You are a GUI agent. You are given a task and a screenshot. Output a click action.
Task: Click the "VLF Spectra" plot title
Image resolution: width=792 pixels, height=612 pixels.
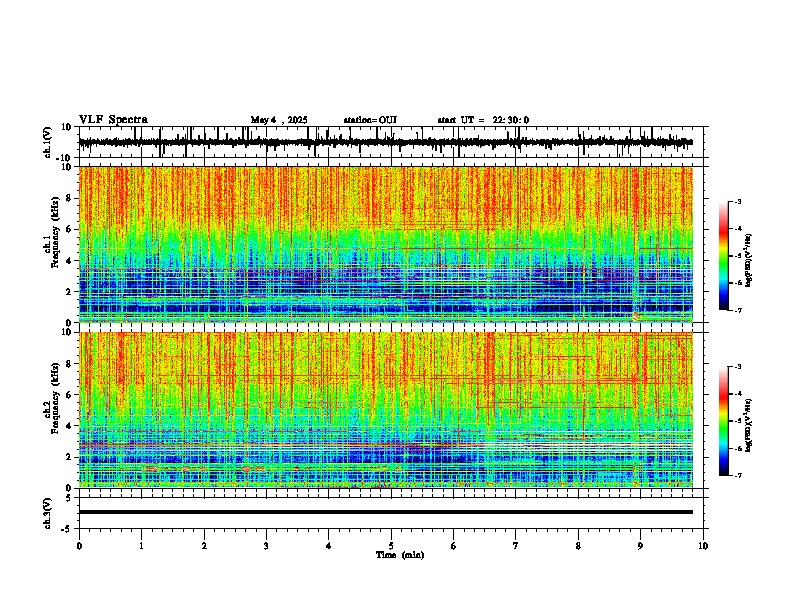tap(113, 119)
